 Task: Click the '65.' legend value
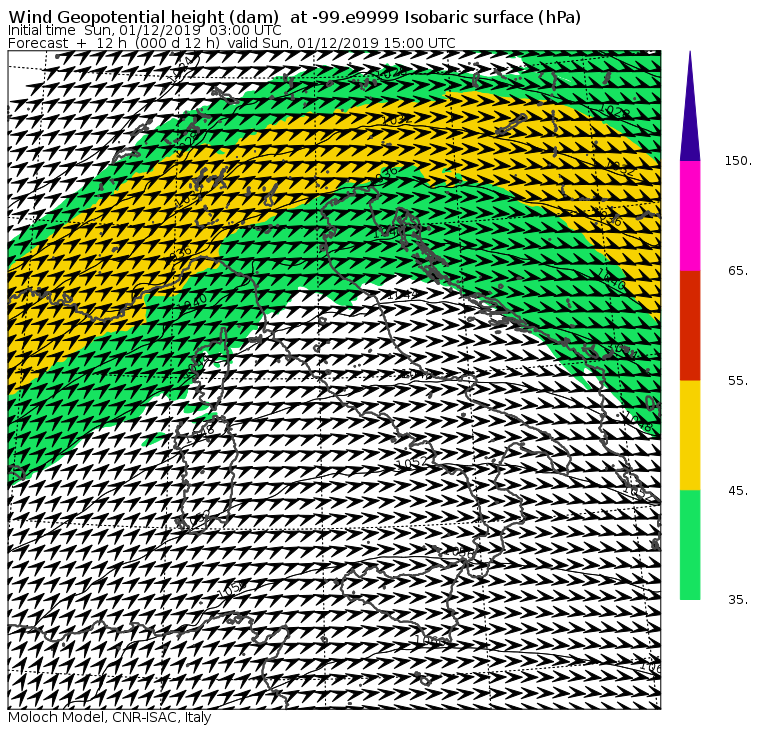pyautogui.click(x=738, y=270)
